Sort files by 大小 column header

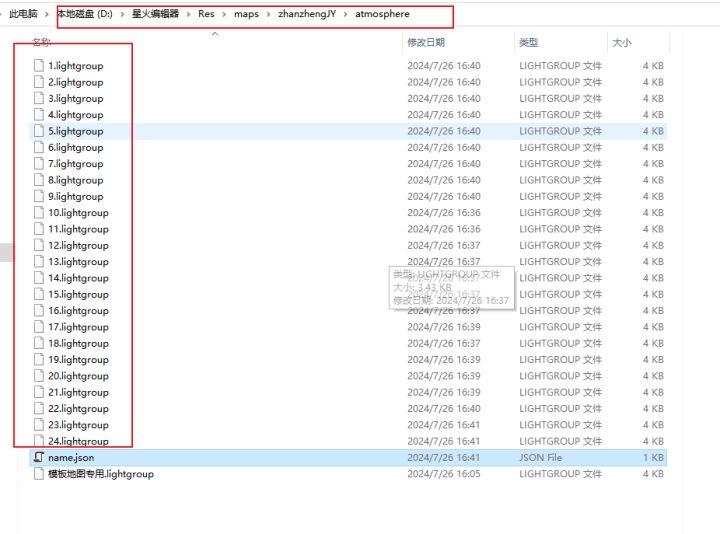[x=621, y=42]
